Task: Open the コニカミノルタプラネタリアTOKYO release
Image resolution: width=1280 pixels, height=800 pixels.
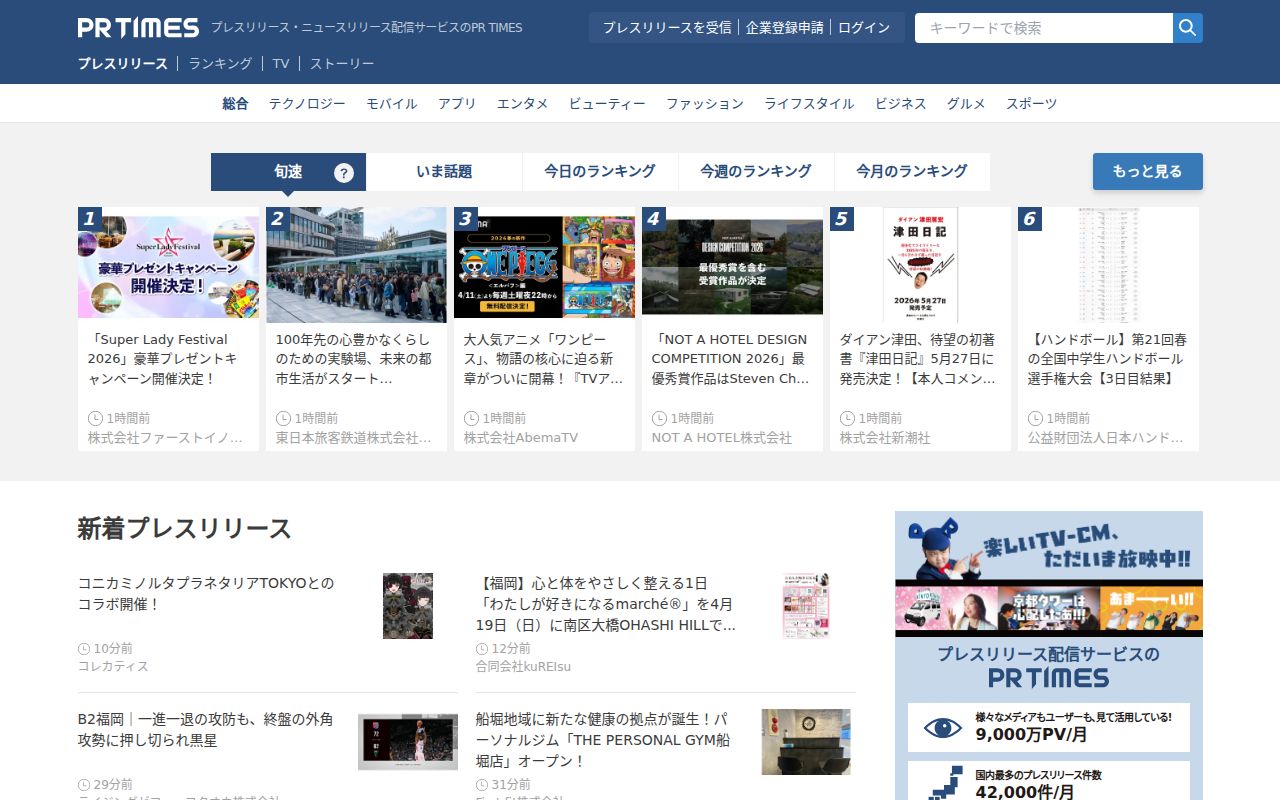Action: click(206, 594)
